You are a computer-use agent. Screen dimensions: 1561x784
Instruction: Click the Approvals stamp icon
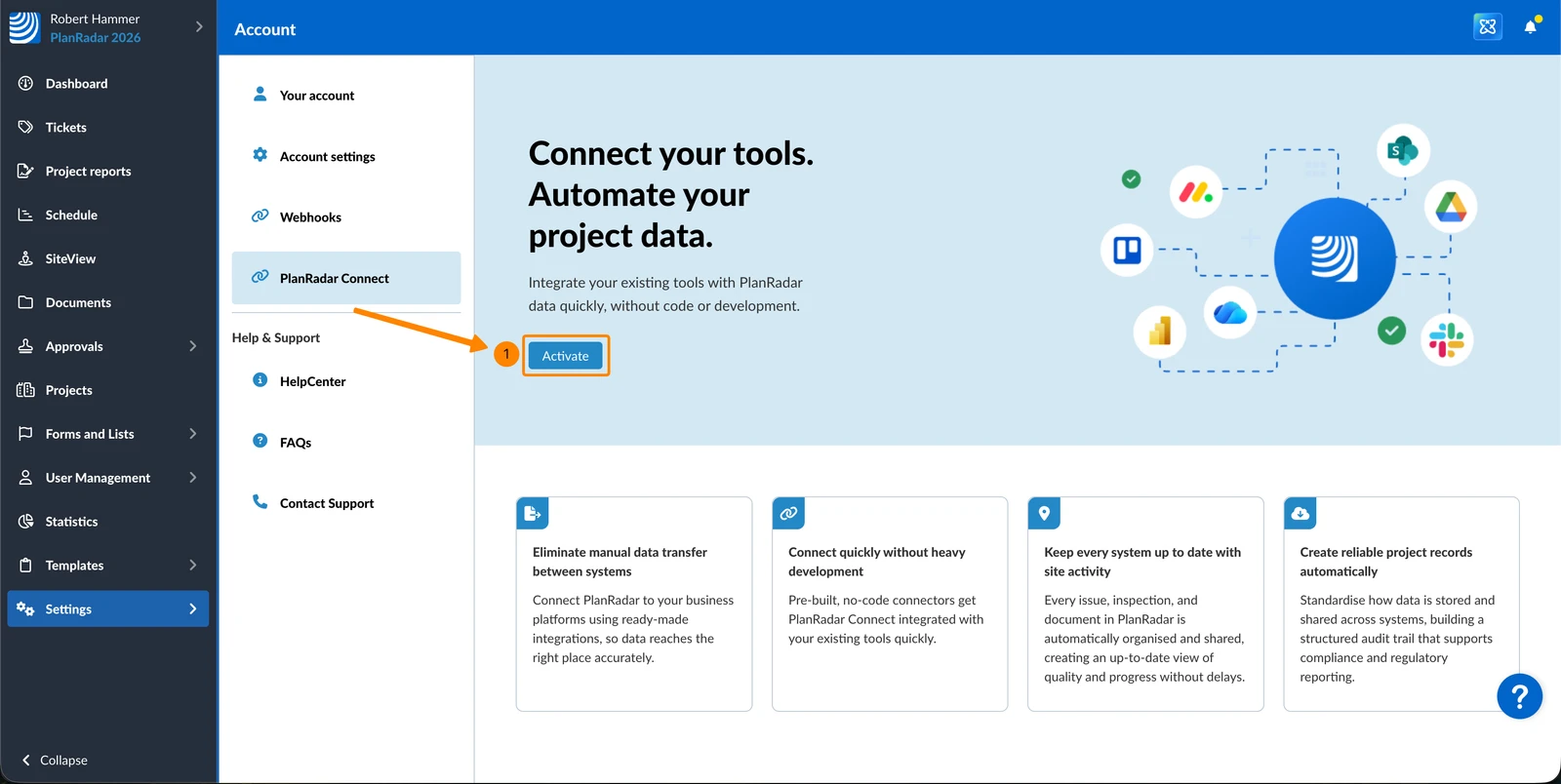point(25,346)
